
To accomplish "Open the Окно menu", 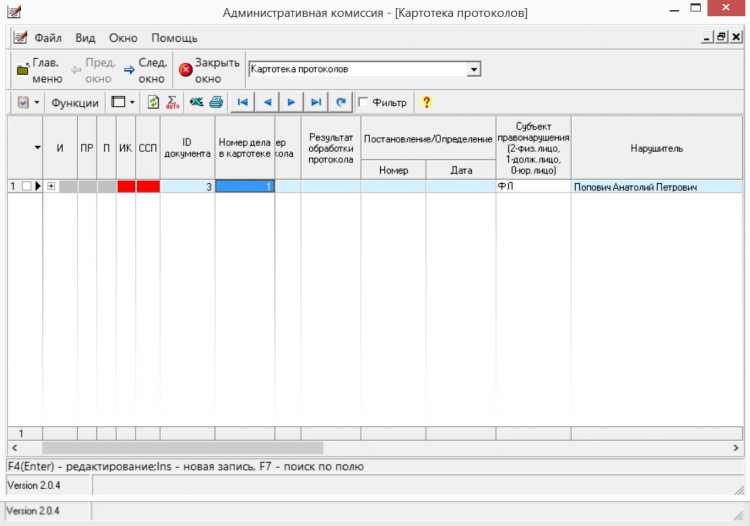I will pyautogui.click(x=123, y=38).
